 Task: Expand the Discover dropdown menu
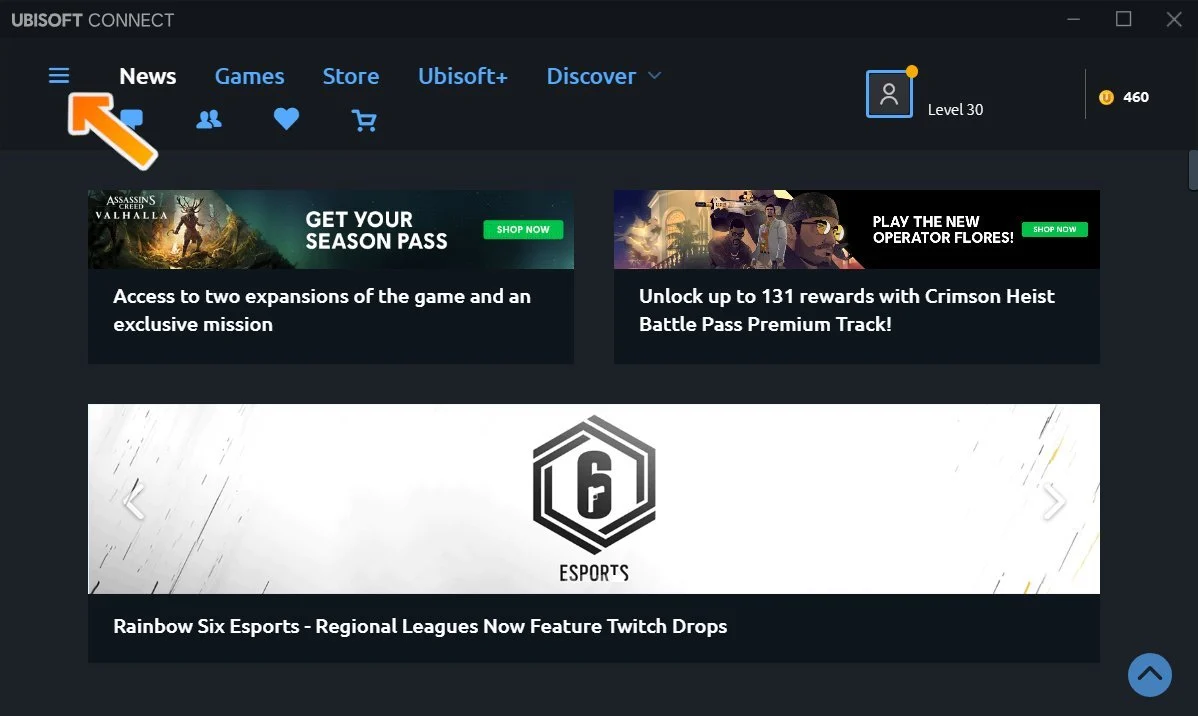click(x=604, y=76)
